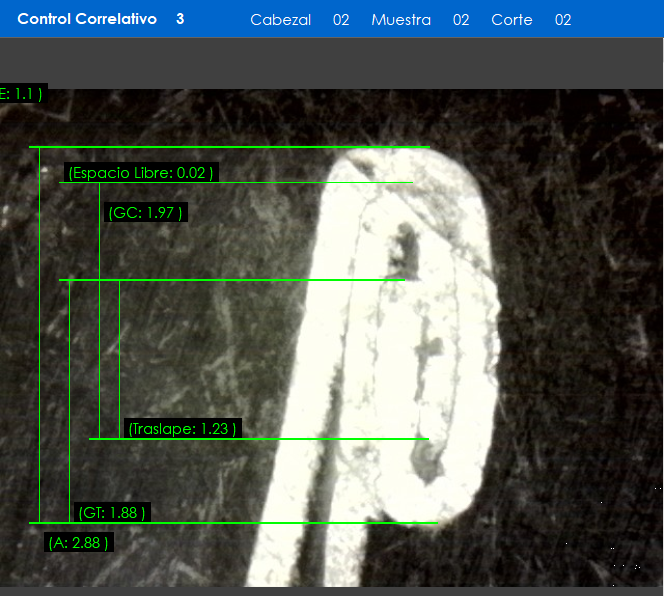The image size is (664, 596).
Task: Click the Control Correlativo title label
Action: pyautogui.click(x=87, y=19)
